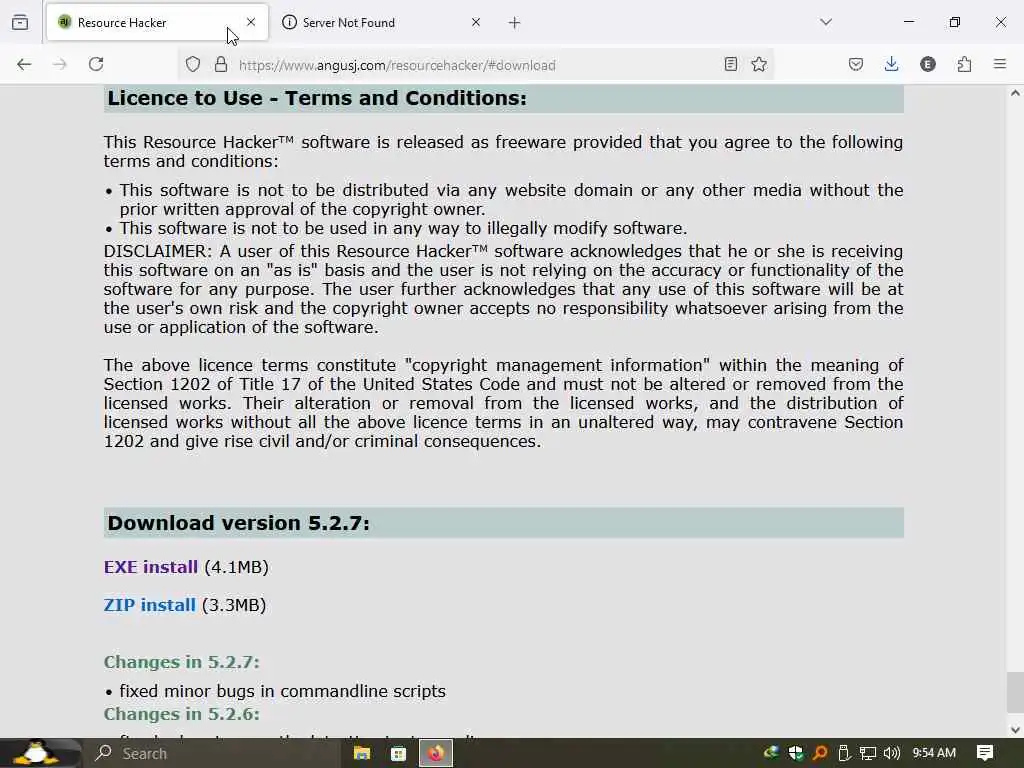Open the Downloads panel
The height and width of the screenshot is (768, 1024).
pyautogui.click(x=891, y=64)
